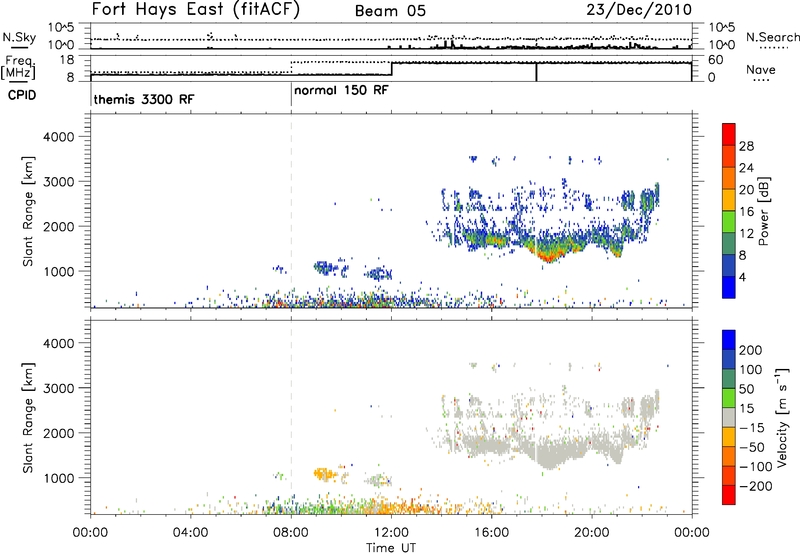Image resolution: width=800 pixels, height=554 pixels.
Task: Click the '20:00' time tick label
Action: tap(592, 533)
